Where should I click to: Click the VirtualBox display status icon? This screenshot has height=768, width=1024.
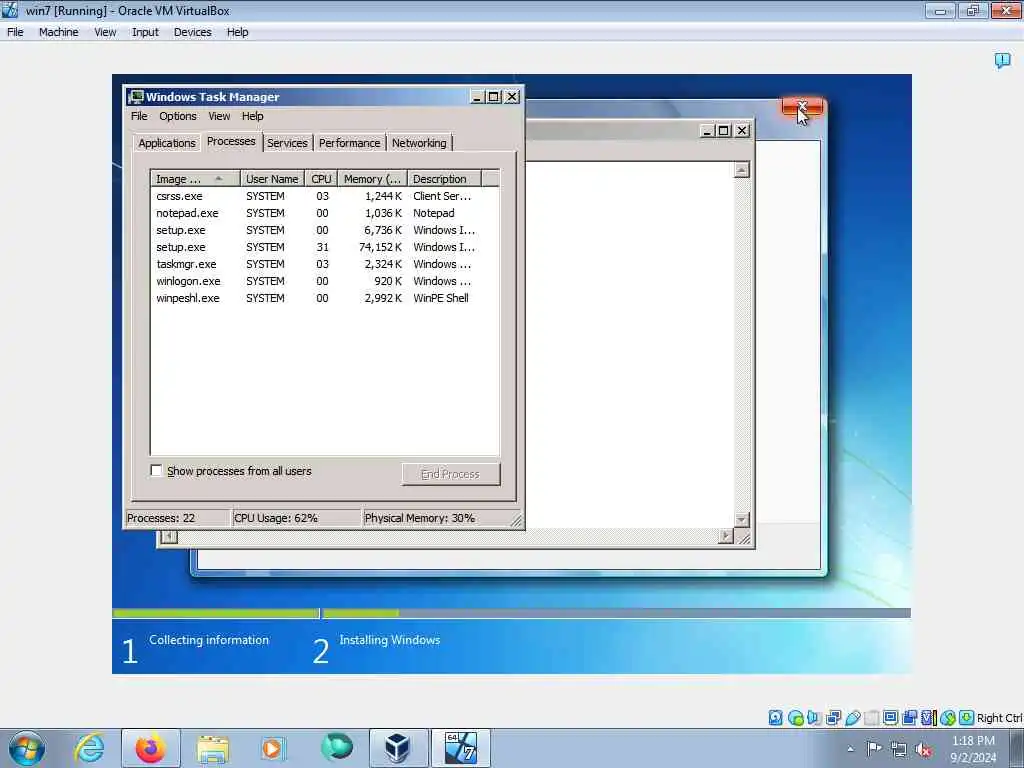pos(890,718)
